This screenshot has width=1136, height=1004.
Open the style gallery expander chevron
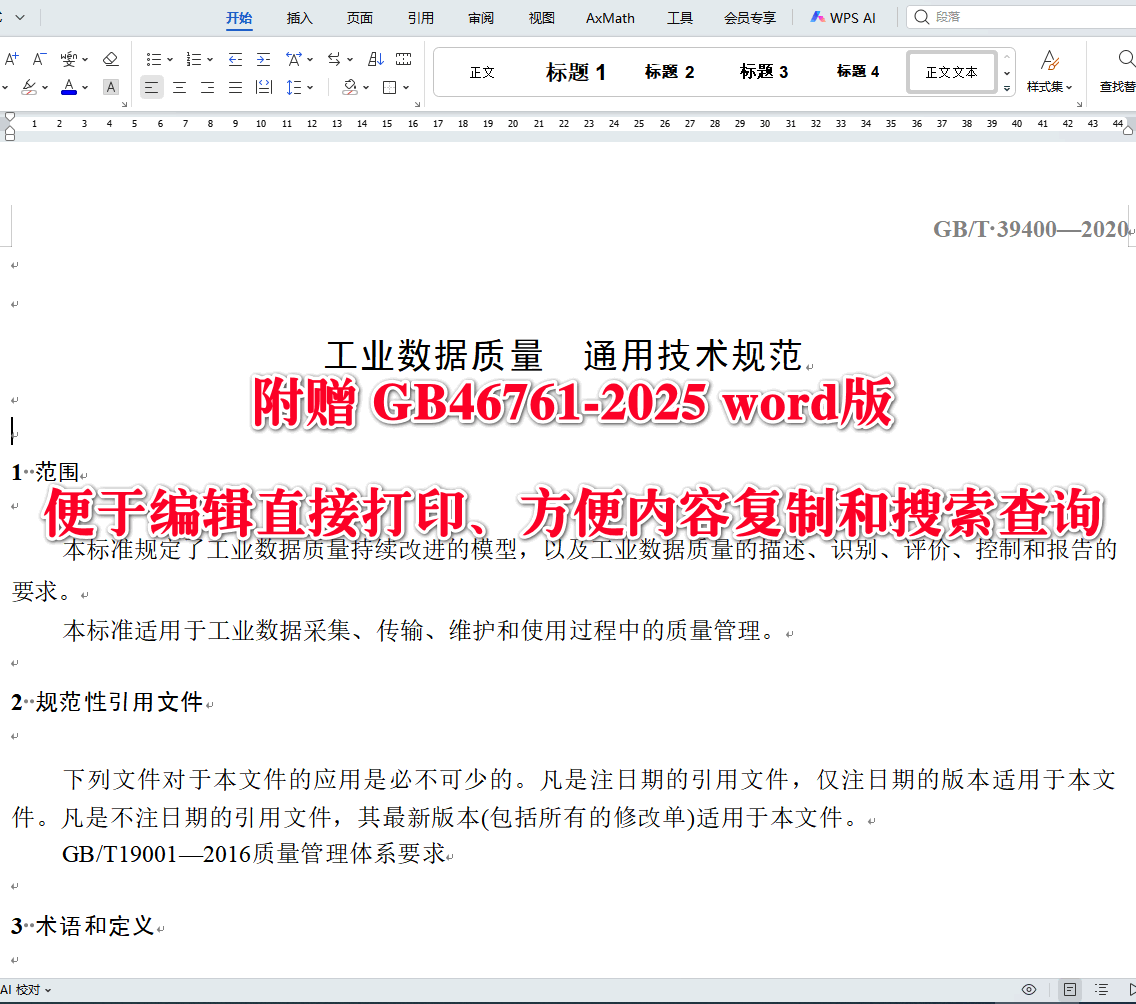[1006, 89]
